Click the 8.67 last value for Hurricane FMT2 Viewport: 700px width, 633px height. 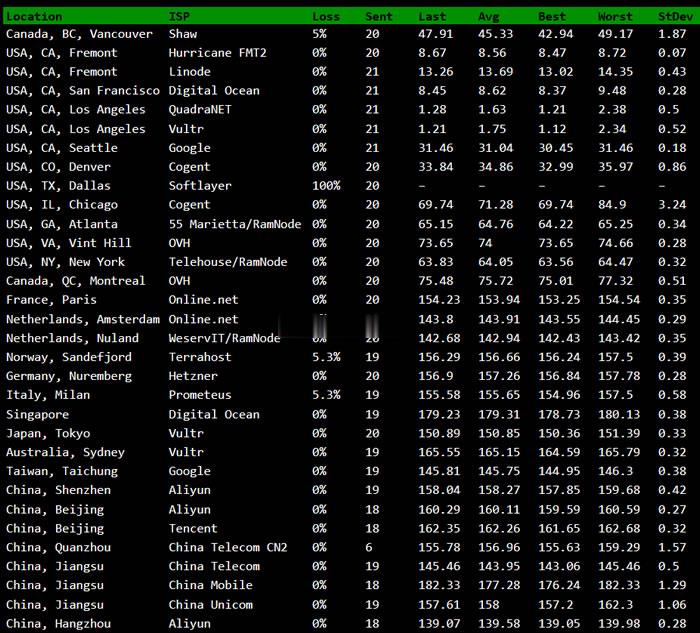coord(432,53)
